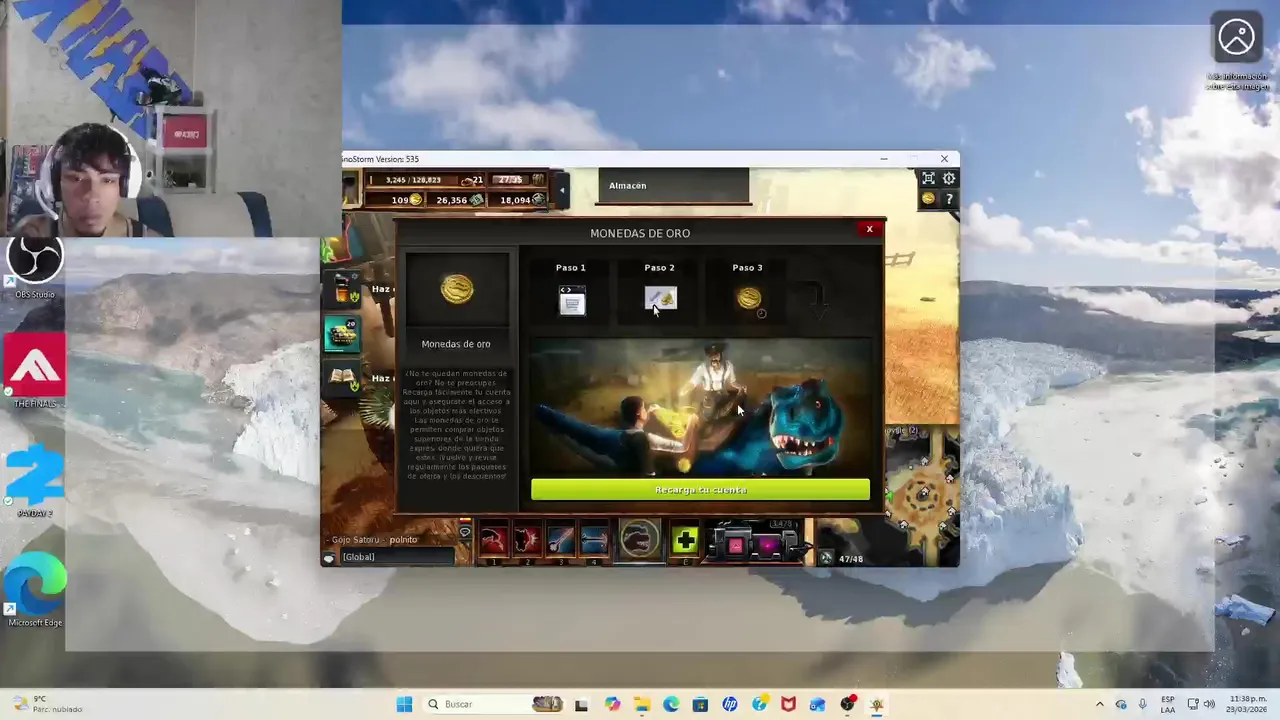1280x720 pixels.
Task: Open the potion bottle sidebar item
Action: click(342, 290)
